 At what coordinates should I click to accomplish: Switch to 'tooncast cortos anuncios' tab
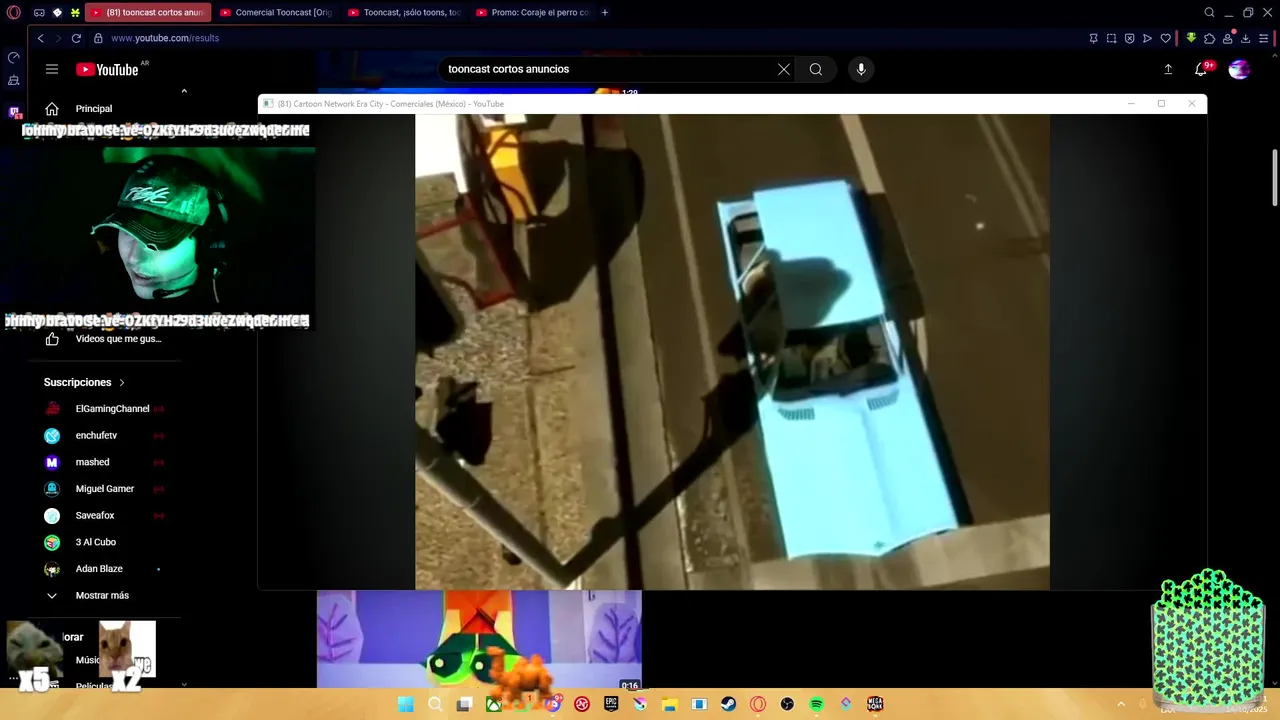pyautogui.click(x=148, y=13)
